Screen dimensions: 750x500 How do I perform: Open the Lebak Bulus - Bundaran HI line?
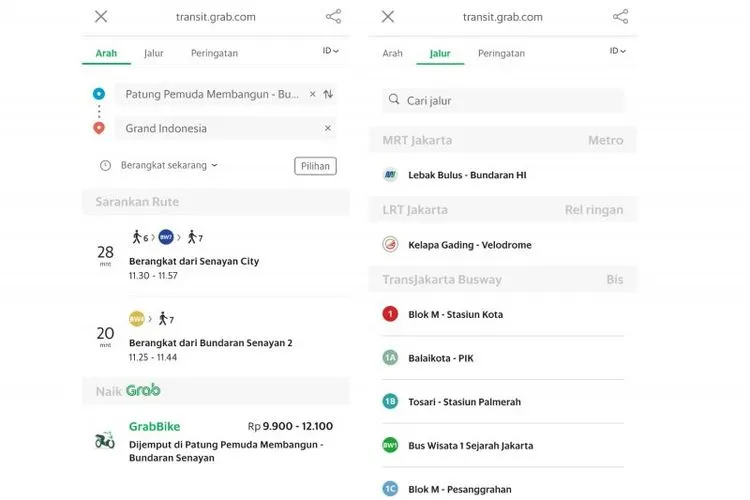[x=503, y=175]
